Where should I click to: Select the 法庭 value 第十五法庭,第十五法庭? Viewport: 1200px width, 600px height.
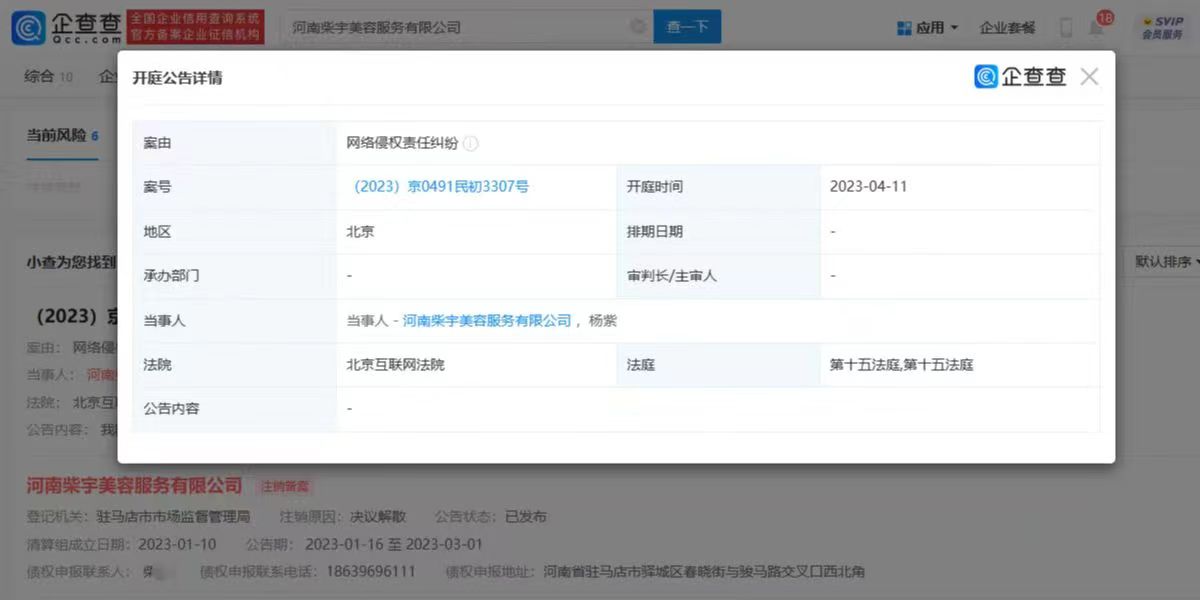pyautogui.click(x=901, y=365)
